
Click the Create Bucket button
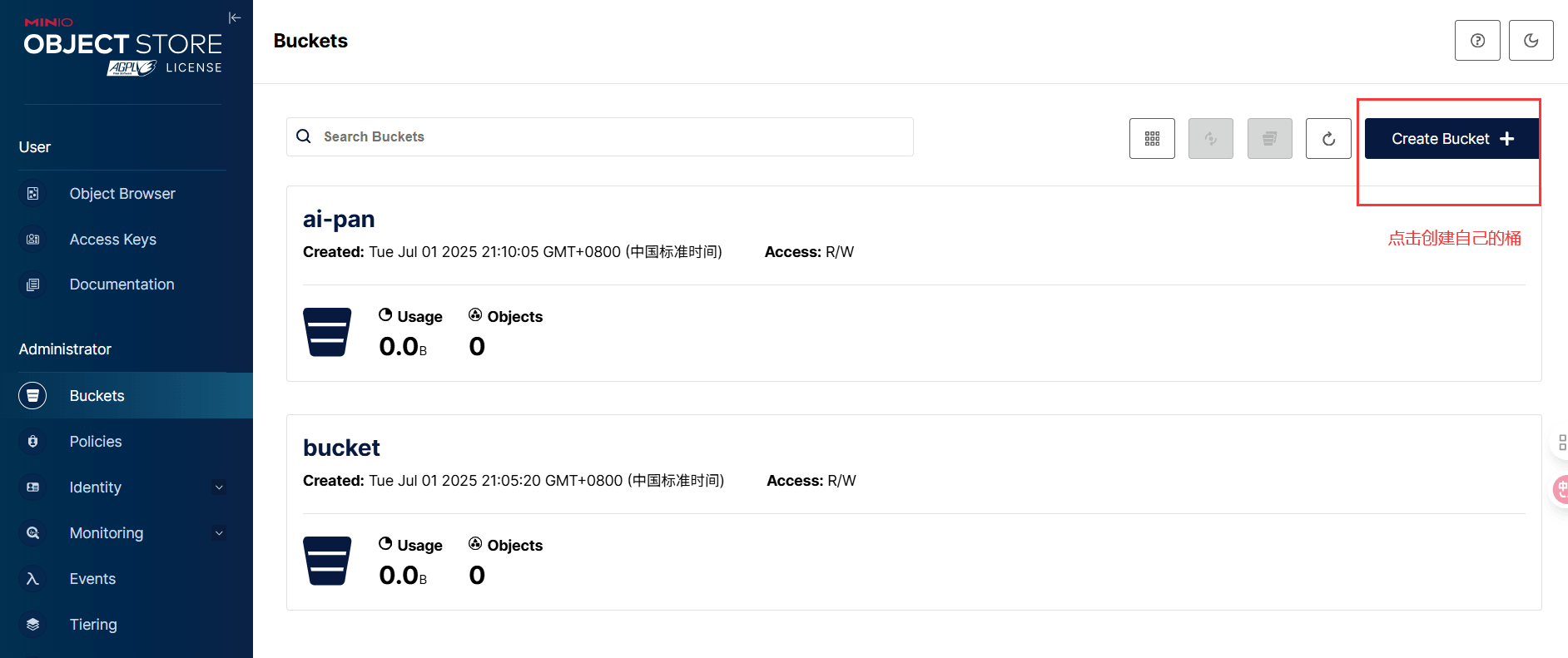(1451, 139)
